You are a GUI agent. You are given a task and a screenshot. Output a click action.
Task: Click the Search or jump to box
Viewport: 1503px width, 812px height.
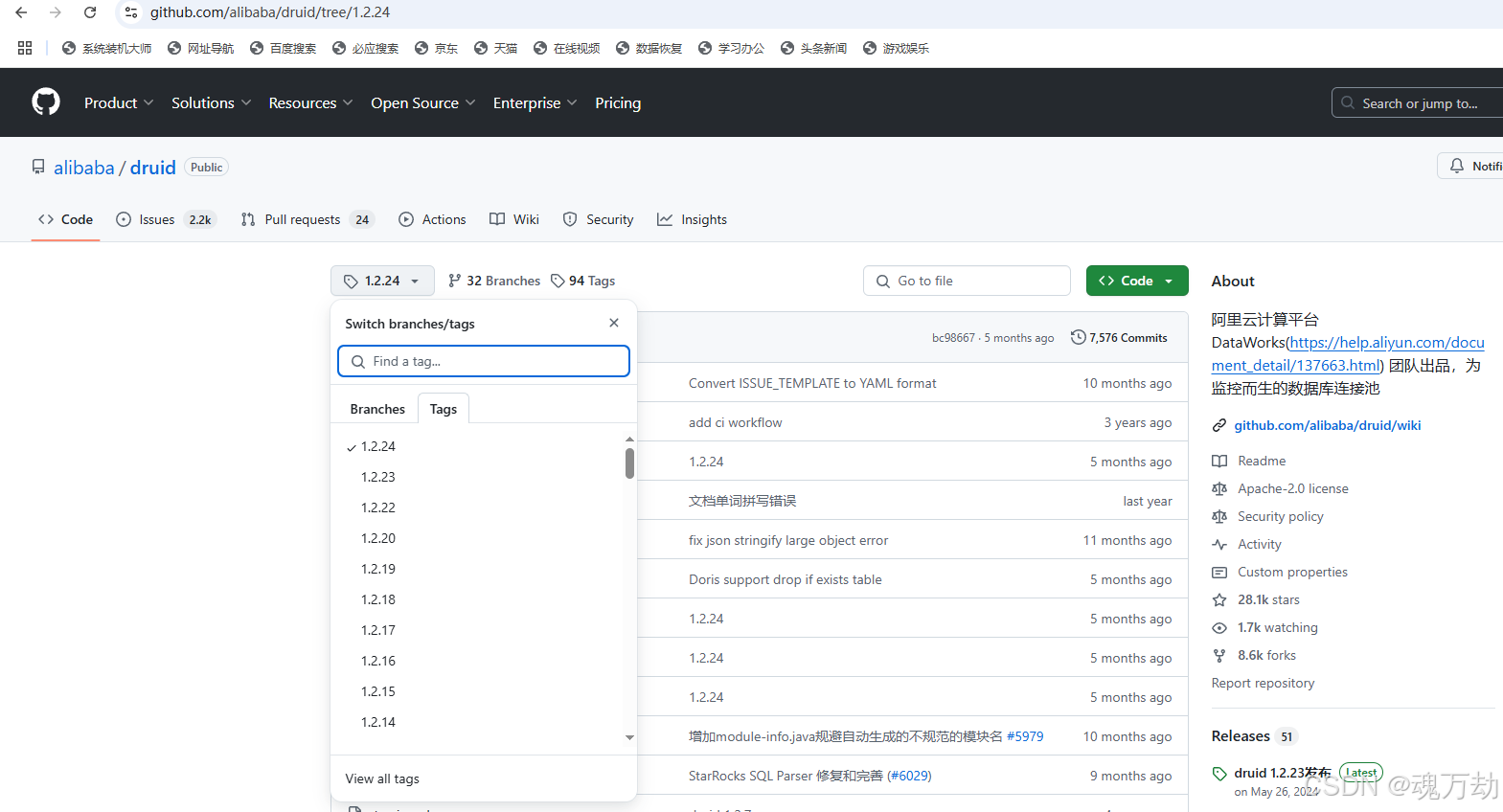pyautogui.click(x=1418, y=102)
